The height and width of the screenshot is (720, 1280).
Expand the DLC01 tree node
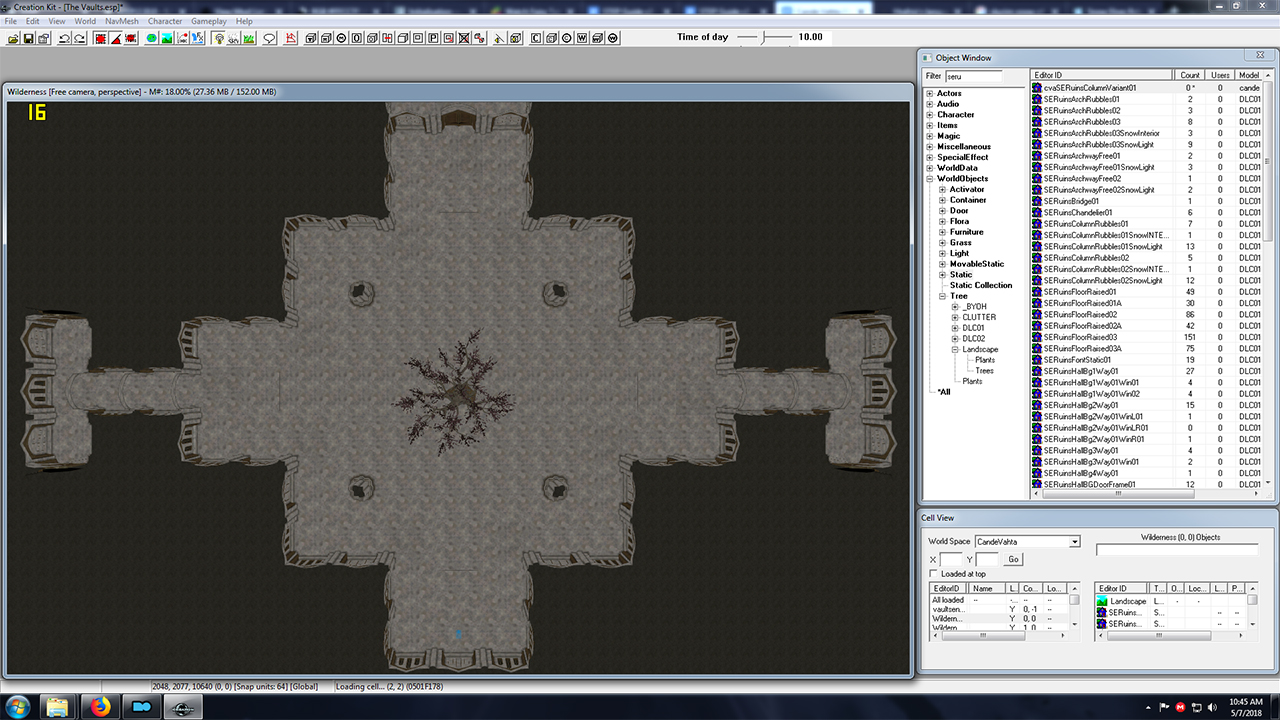[955, 328]
